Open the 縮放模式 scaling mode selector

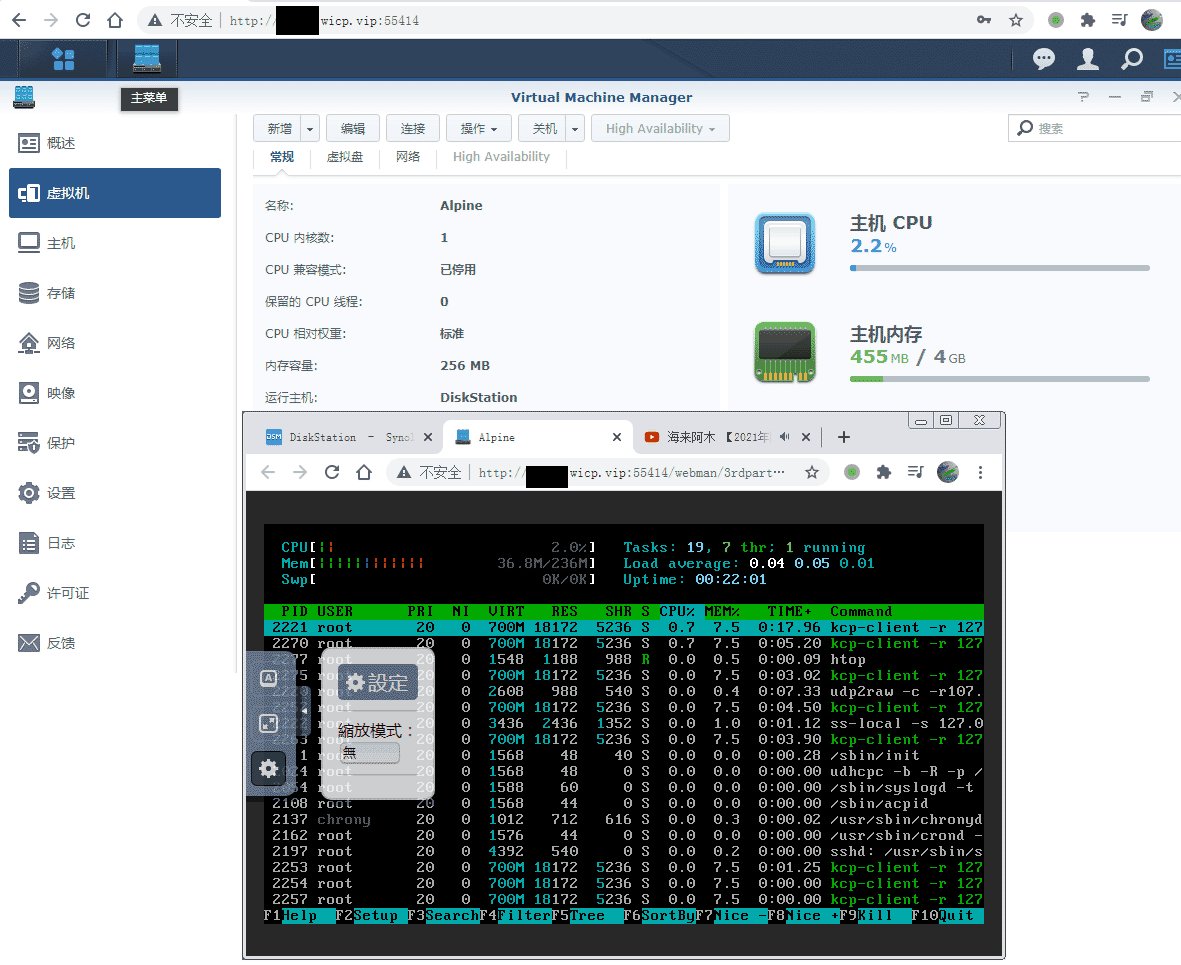369,753
